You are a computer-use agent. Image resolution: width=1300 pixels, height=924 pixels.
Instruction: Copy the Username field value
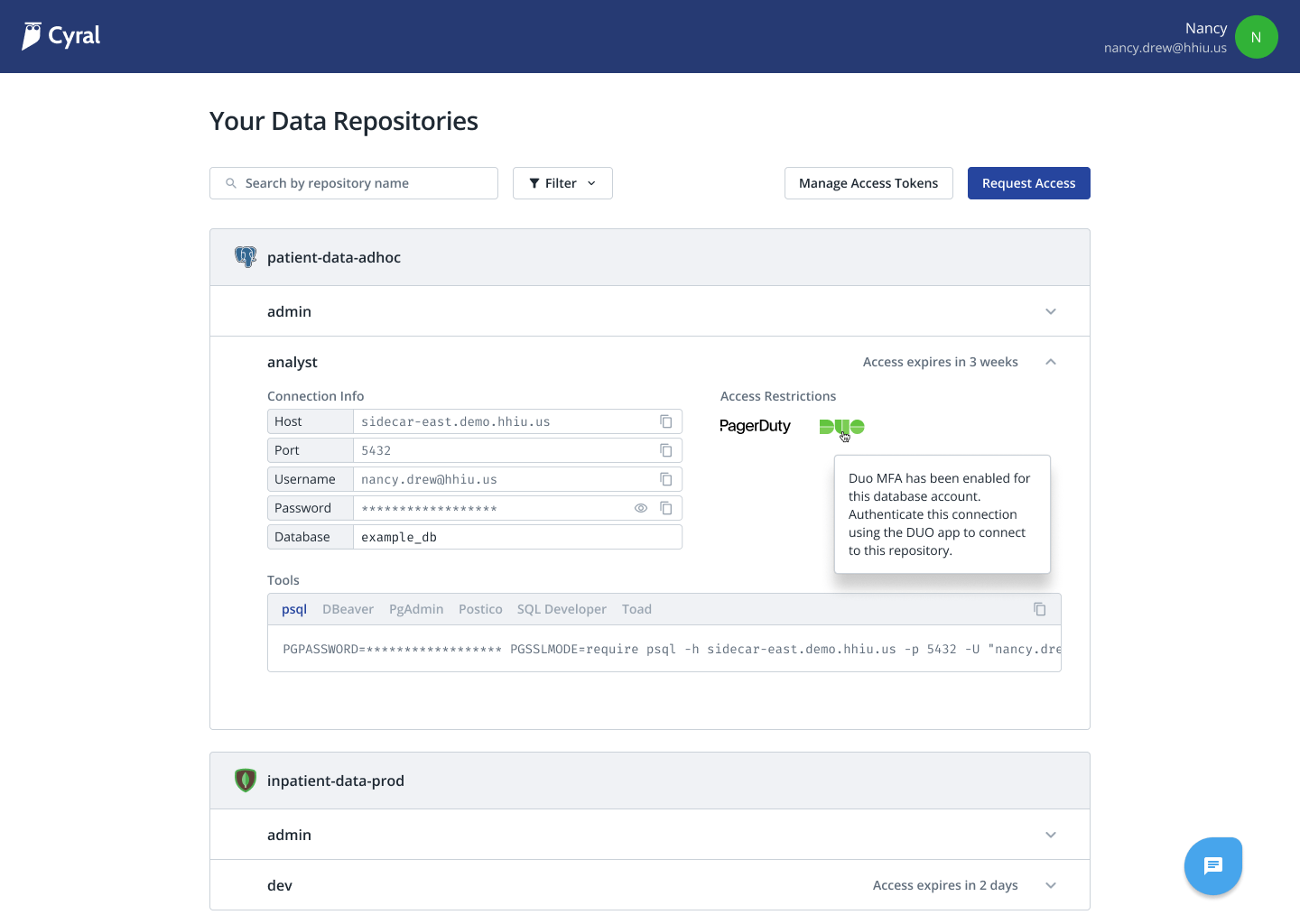666,479
